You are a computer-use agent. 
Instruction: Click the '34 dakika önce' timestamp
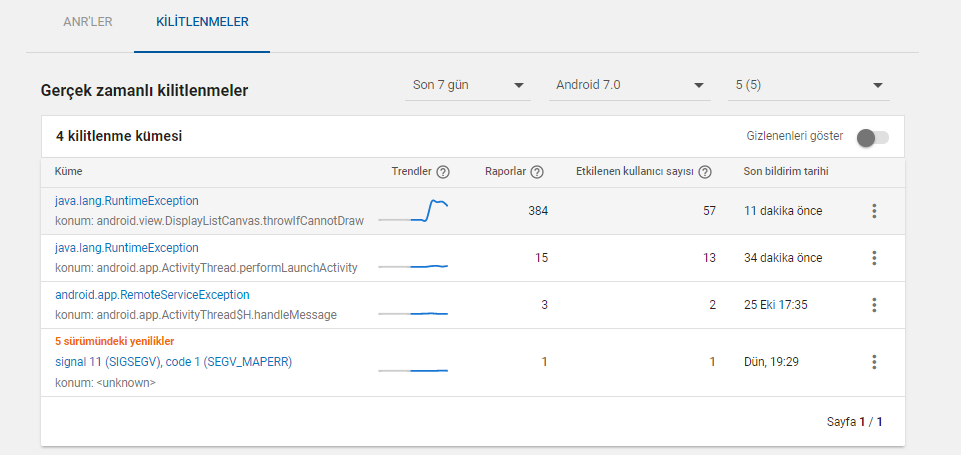783,258
